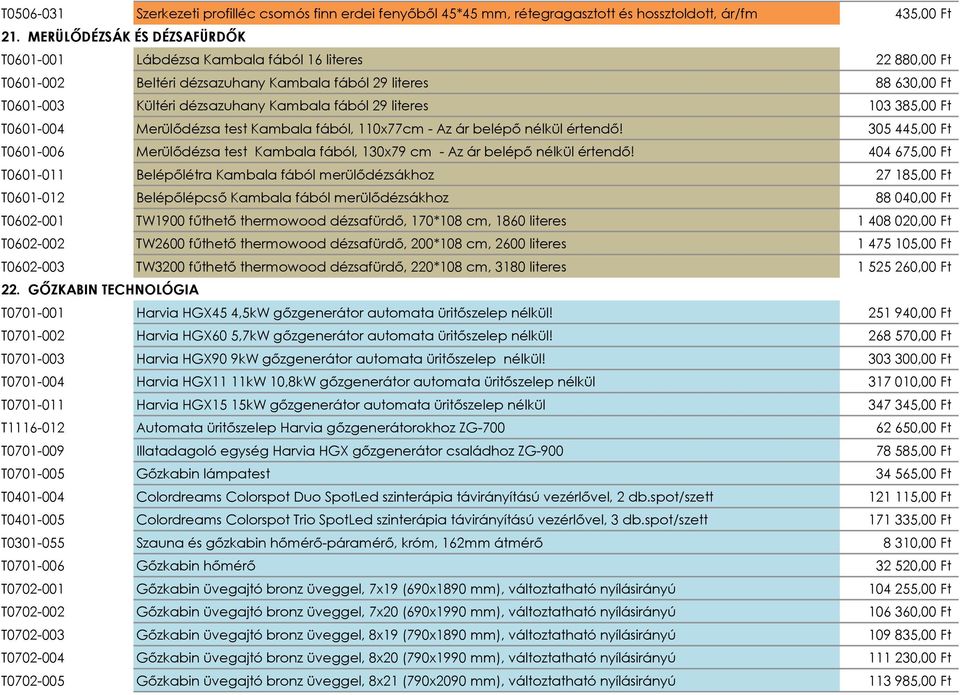Select TW3200 fűthető thermowood dézsafürdő row
Viewport: 960px width, 695px height.
coord(487,266)
